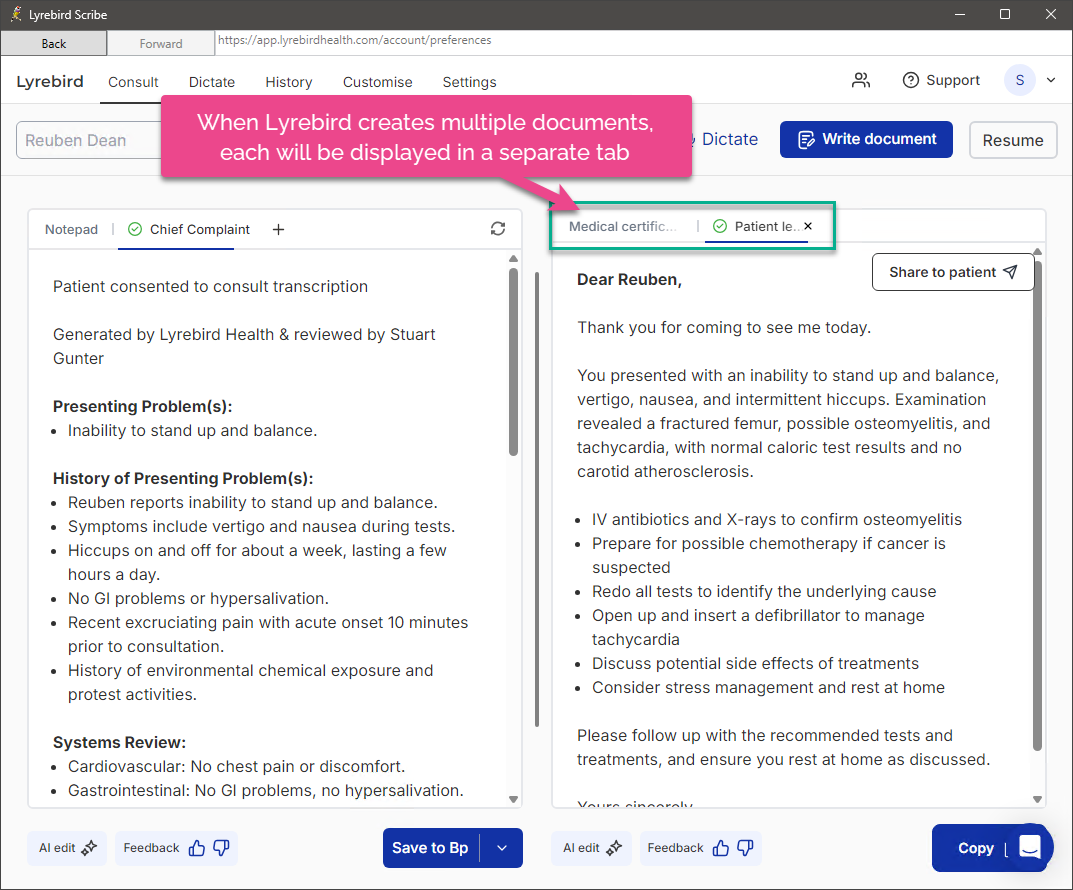Screen dimensions: 1073x890
Task: Minimize the Lyrebird Scribe window
Action: click(x=960, y=14)
